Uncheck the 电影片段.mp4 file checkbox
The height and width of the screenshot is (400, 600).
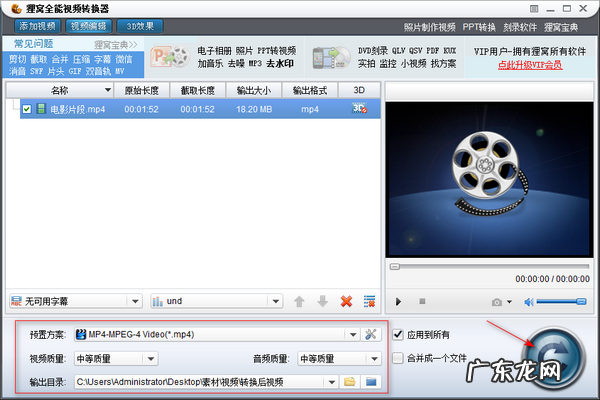(28, 109)
